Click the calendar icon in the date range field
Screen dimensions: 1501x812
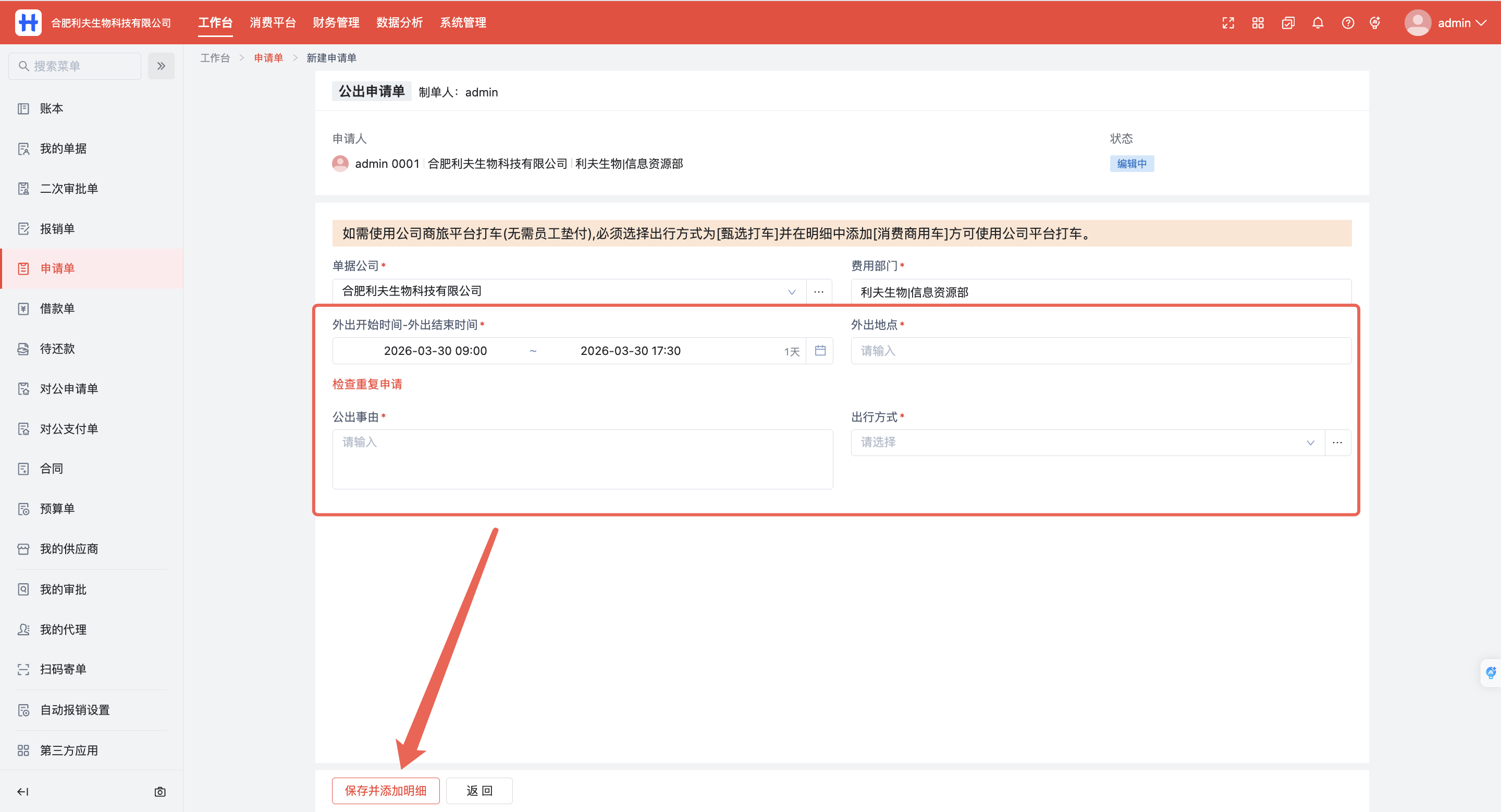pyautogui.click(x=820, y=351)
